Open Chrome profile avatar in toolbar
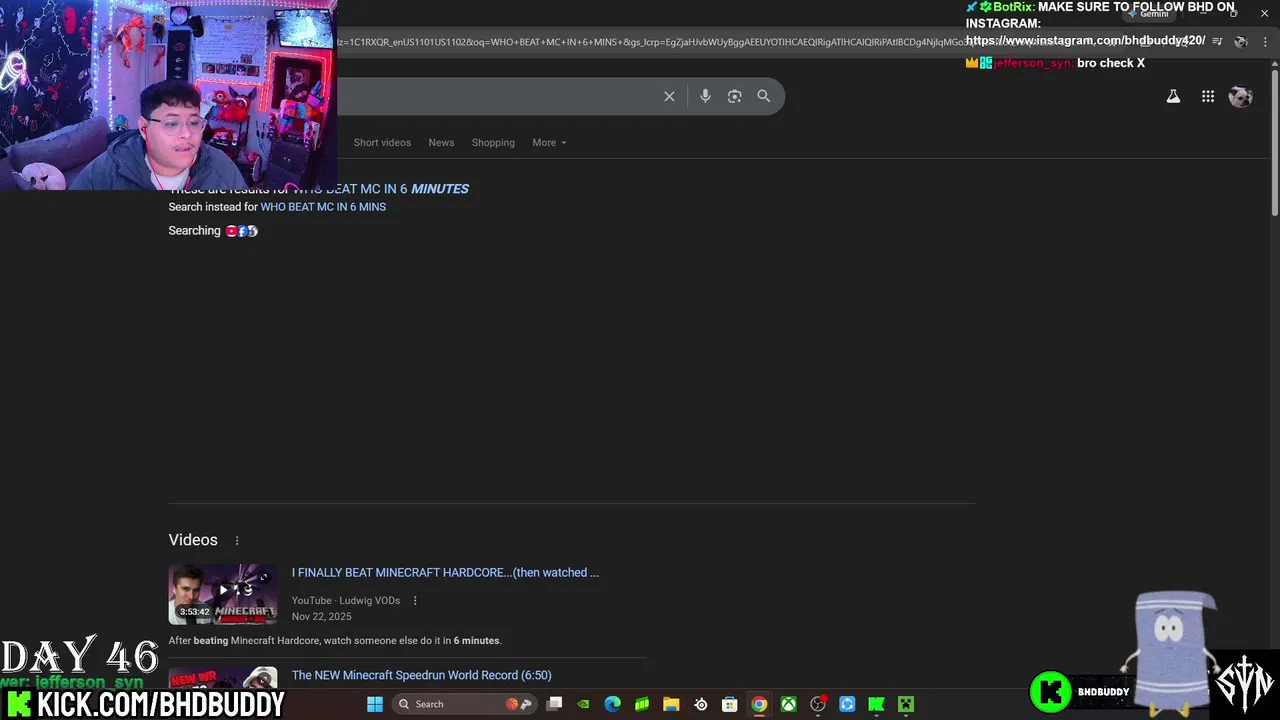The image size is (1280, 720). point(1241,42)
